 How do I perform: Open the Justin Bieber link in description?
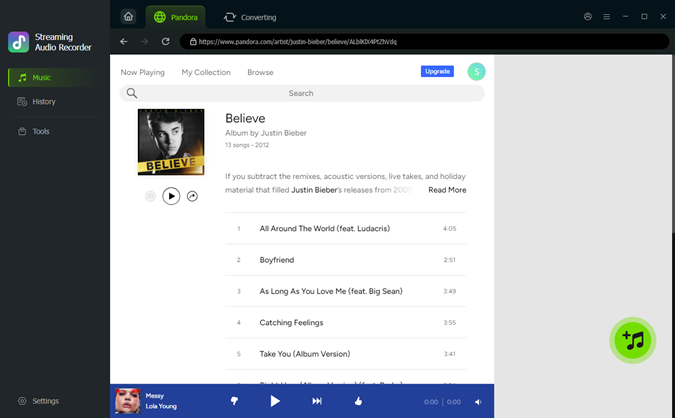[314, 190]
